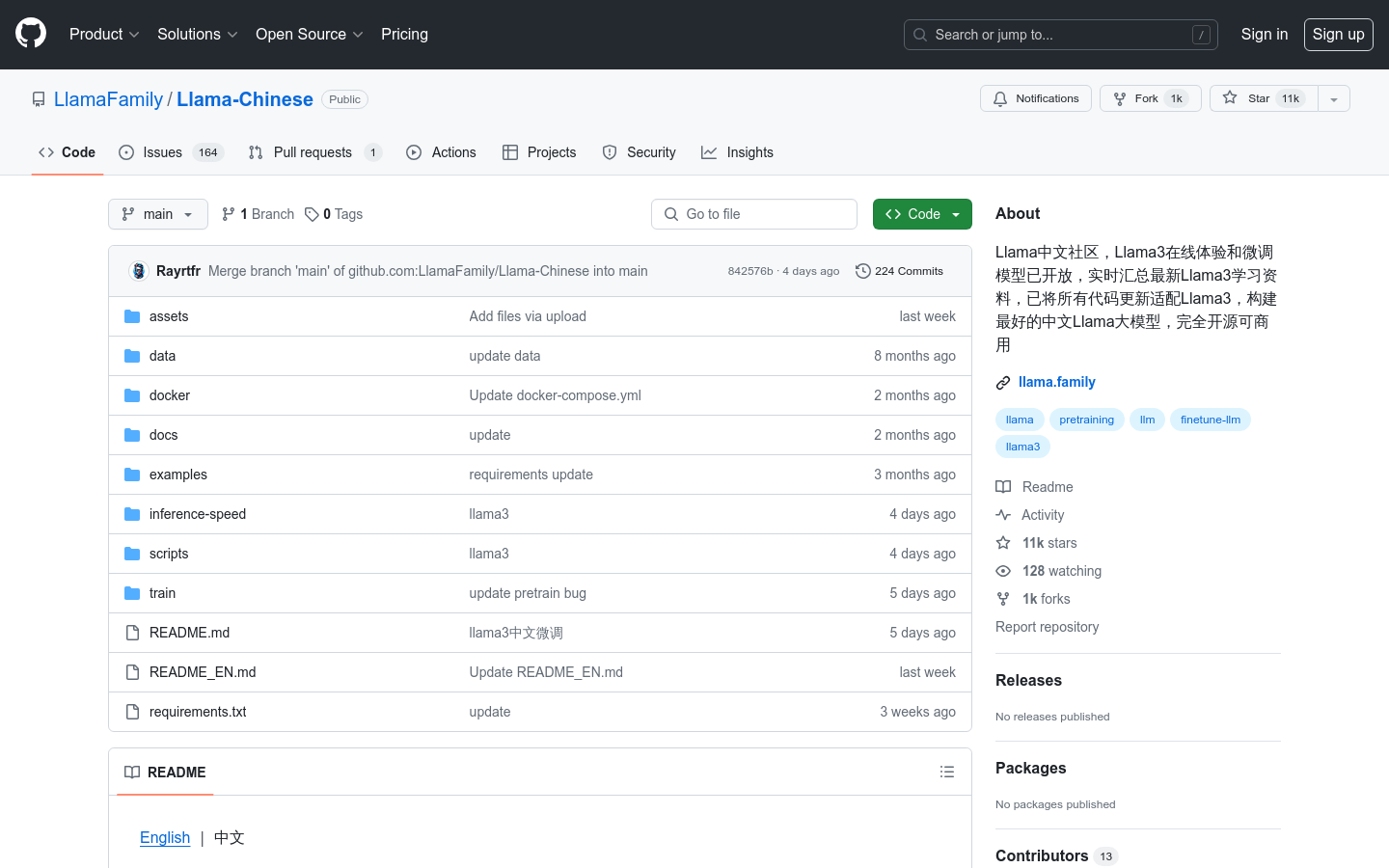The height and width of the screenshot is (868, 1389).
Task: Click the book icon beside Readme
Action: pos(1003,487)
